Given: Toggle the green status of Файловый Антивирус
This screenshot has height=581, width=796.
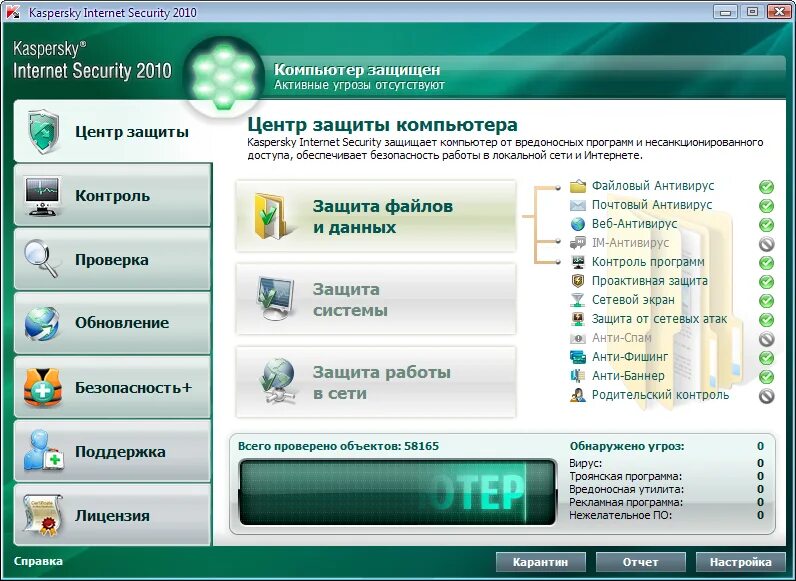Looking at the screenshot, I should tap(767, 186).
